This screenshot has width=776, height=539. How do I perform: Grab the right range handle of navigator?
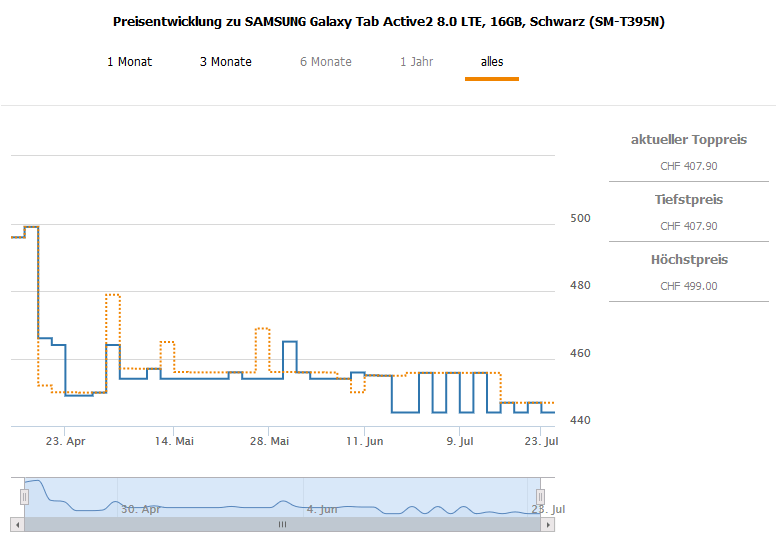click(x=540, y=497)
